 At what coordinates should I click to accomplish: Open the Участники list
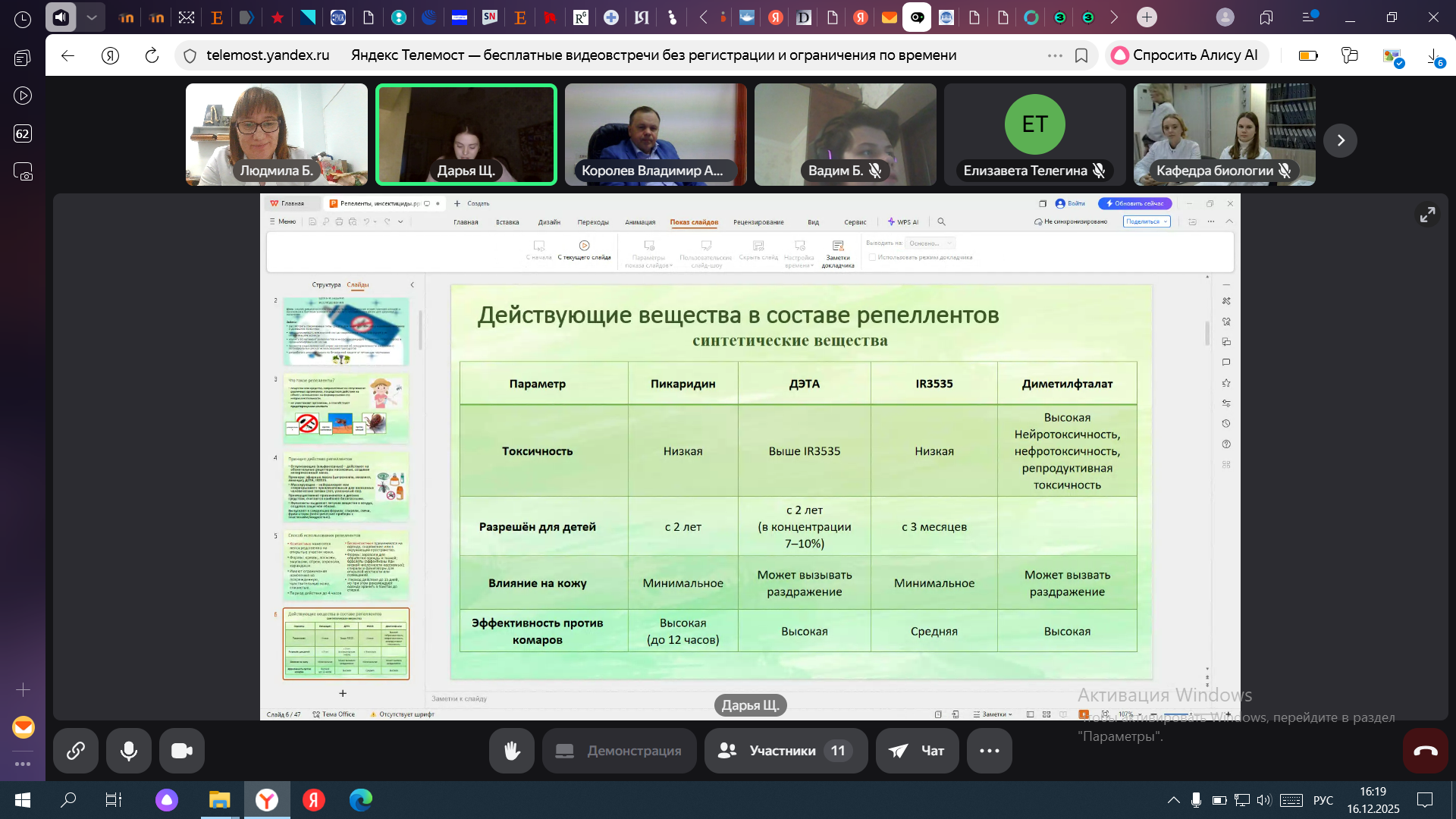pos(786,751)
